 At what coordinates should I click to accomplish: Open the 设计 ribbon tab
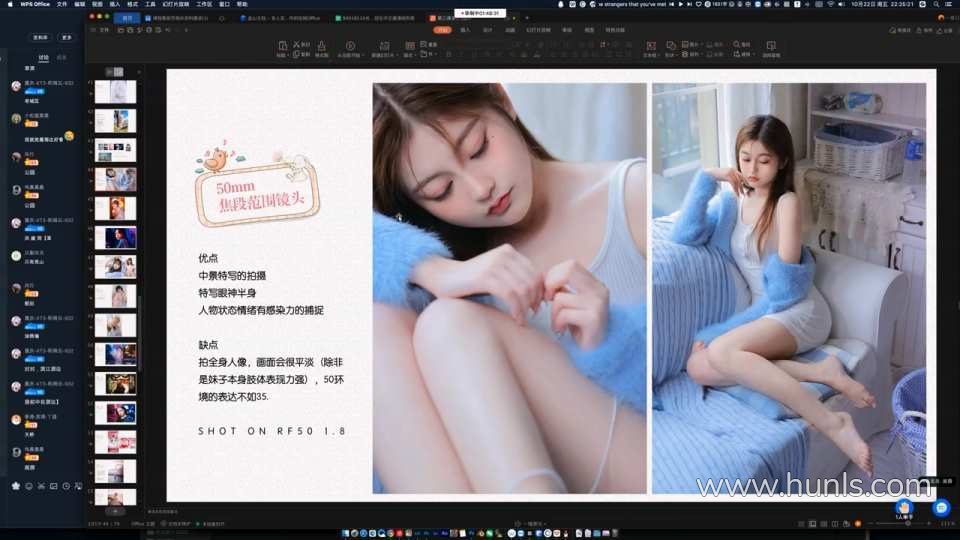click(488, 29)
